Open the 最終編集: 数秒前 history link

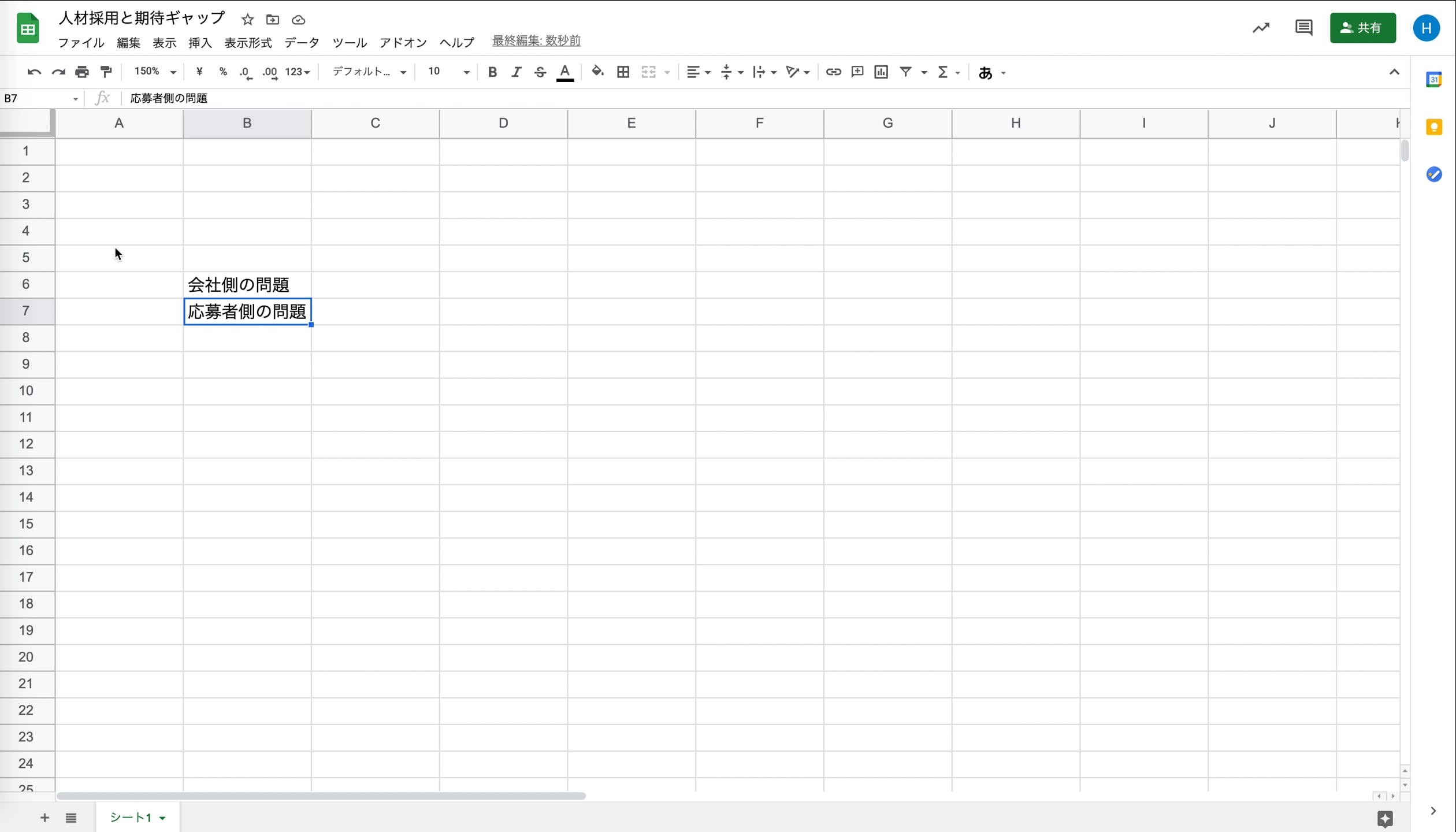(536, 40)
